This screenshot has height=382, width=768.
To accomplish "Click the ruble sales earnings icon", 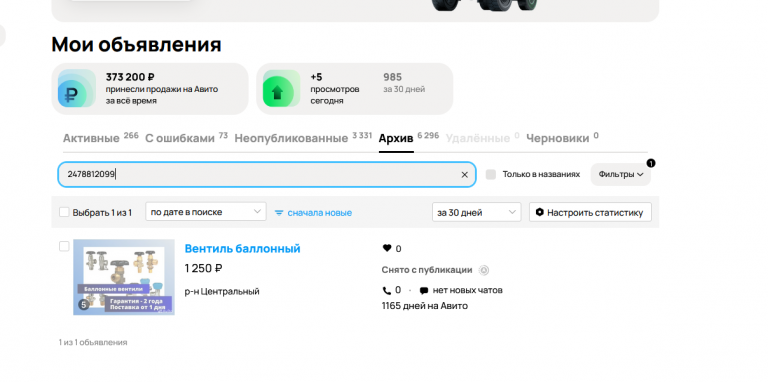I will tap(76, 88).
